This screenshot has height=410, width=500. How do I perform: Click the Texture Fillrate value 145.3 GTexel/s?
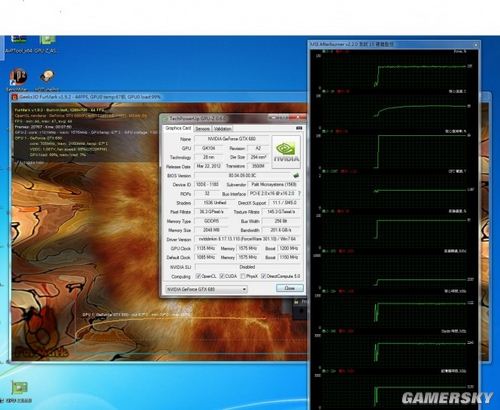281,212
